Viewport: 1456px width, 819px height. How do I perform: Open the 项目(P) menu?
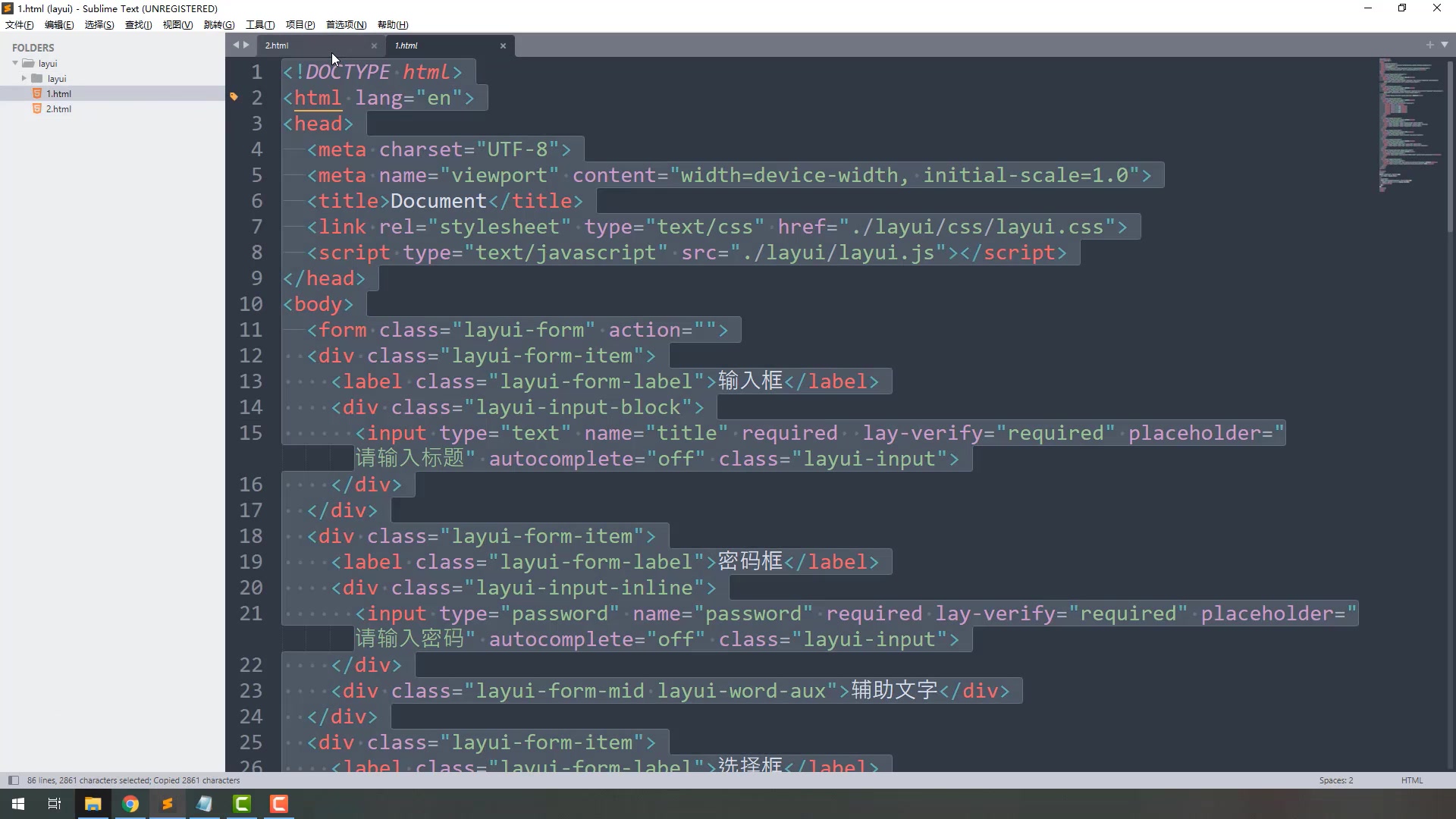pyautogui.click(x=300, y=25)
